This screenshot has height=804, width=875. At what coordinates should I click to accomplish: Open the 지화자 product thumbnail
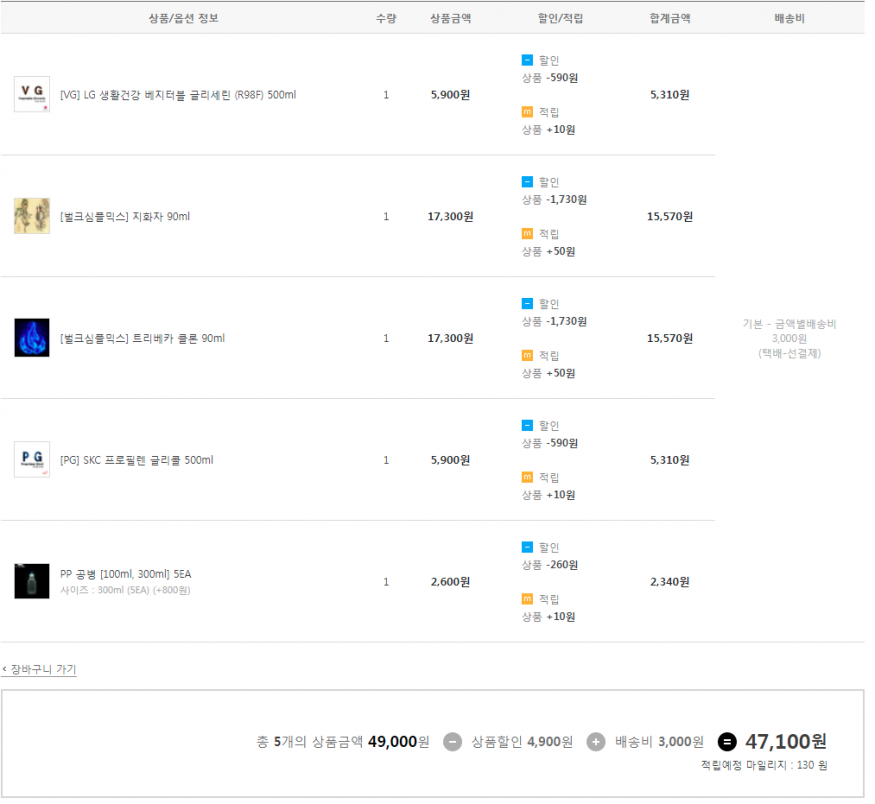click(32, 216)
